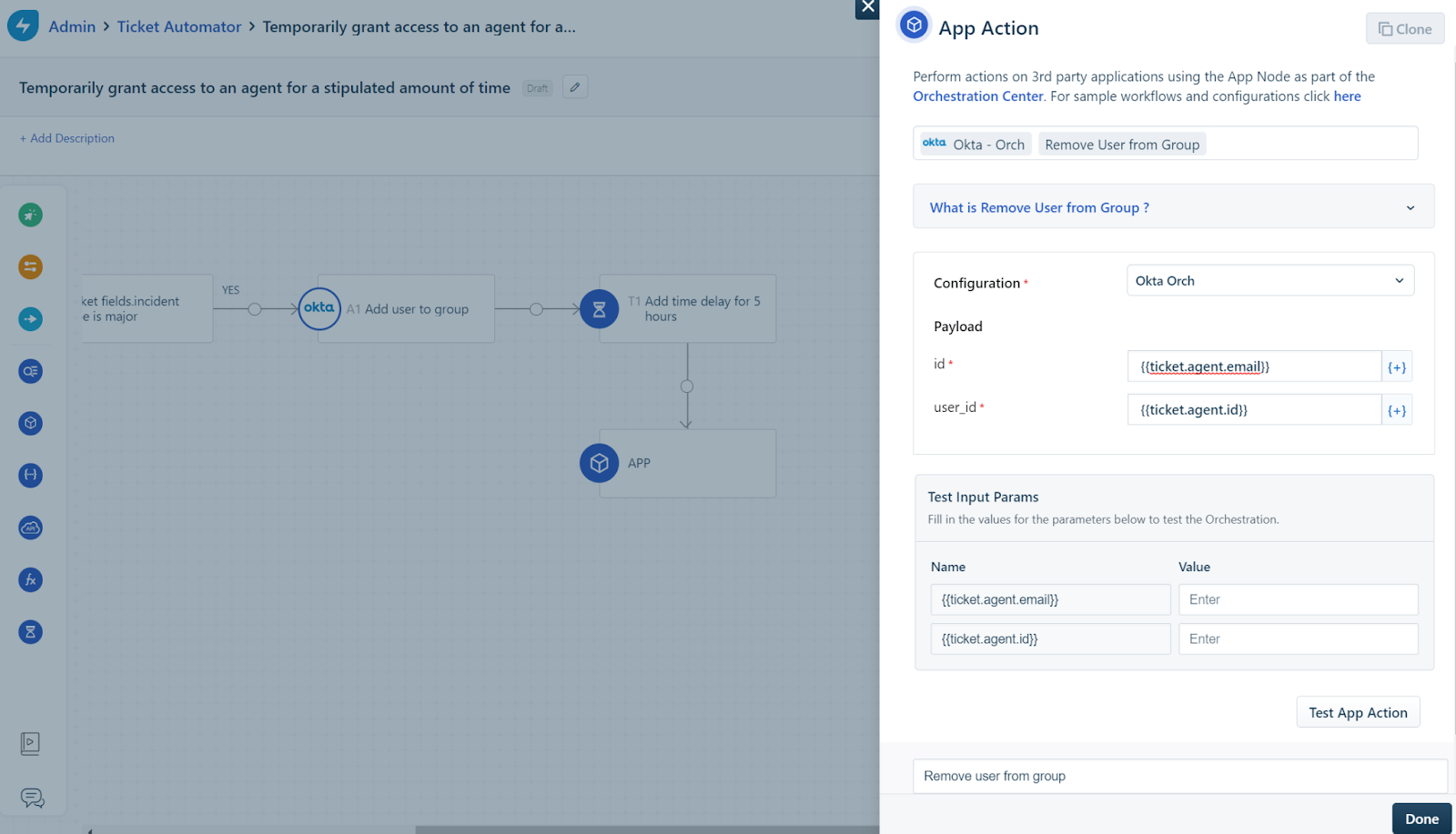1456x834 pixels.
Task: Select the orange condition node icon in sidebar
Action: click(x=30, y=266)
